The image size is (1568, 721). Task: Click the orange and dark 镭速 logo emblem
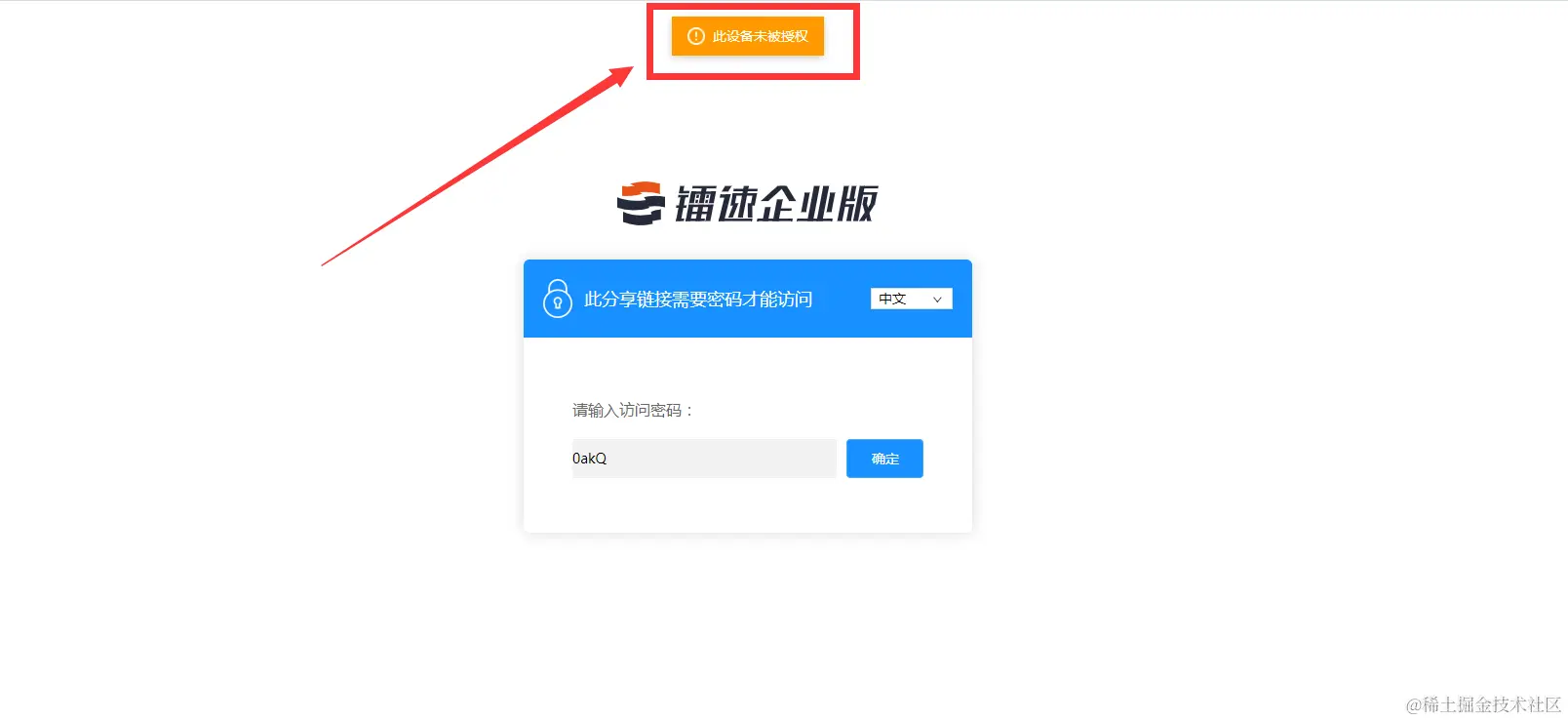pyautogui.click(x=641, y=203)
